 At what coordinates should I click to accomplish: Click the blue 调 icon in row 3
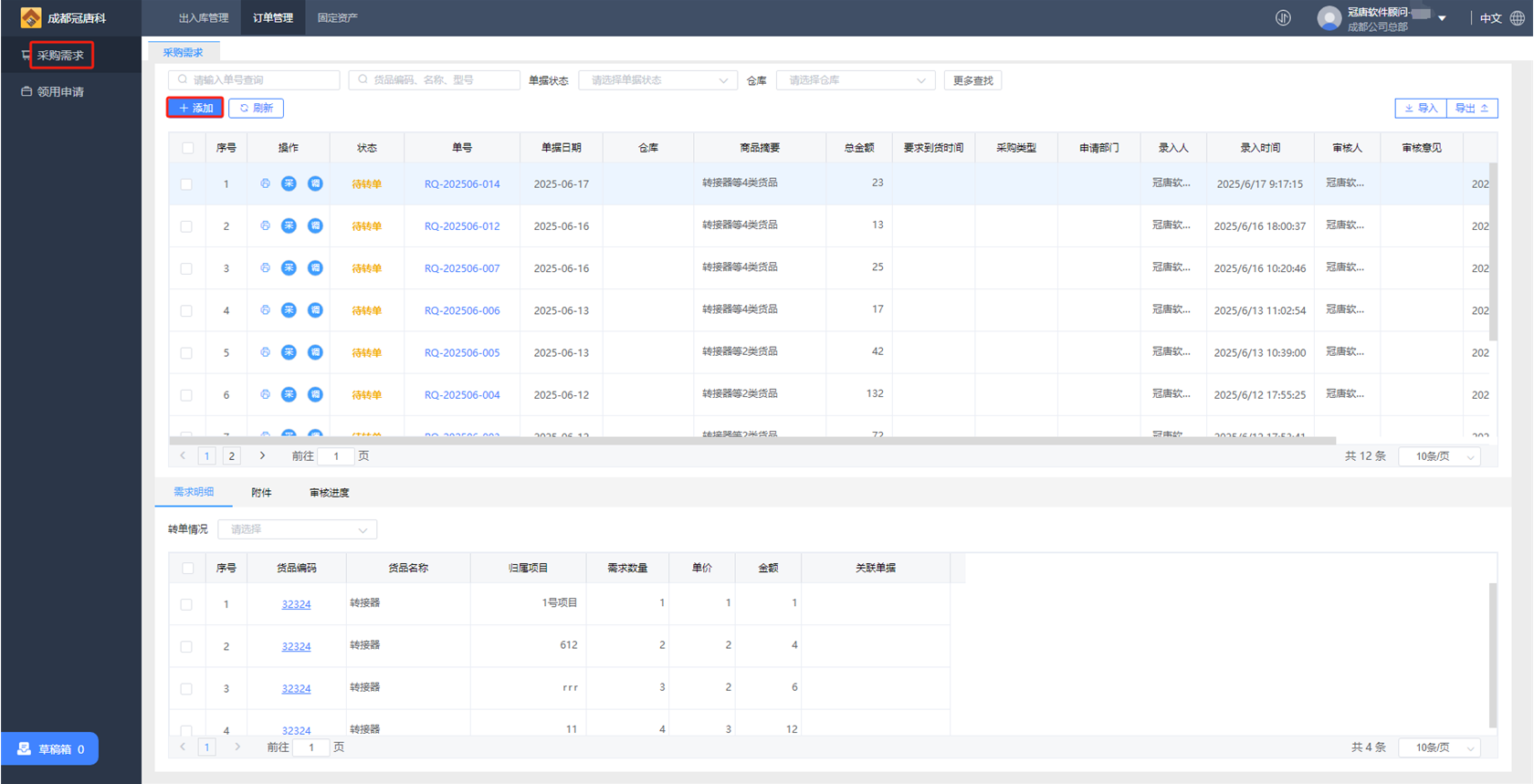315,267
